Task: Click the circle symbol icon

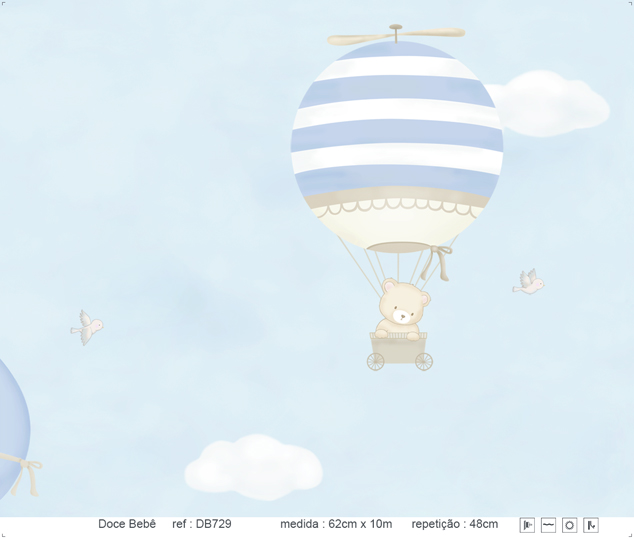Action: tap(569, 525)
